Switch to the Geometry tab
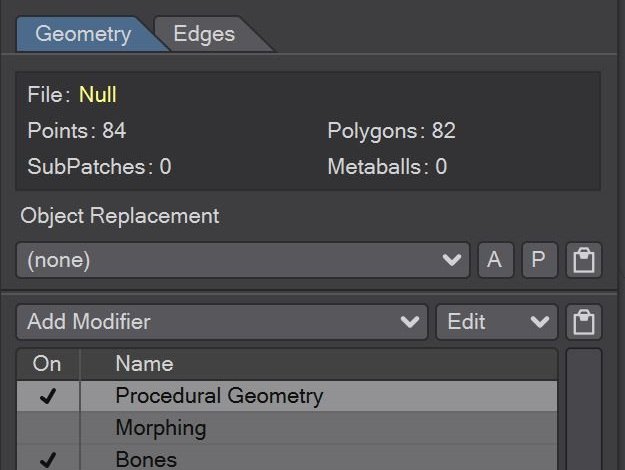Viewport: 625px width, 470px height. point(84,34)
